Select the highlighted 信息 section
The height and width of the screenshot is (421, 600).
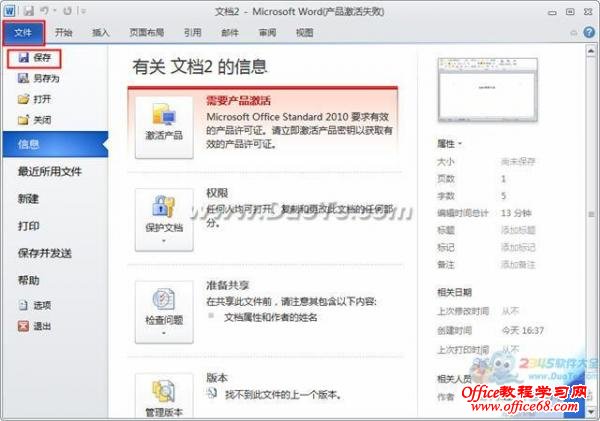55,144
